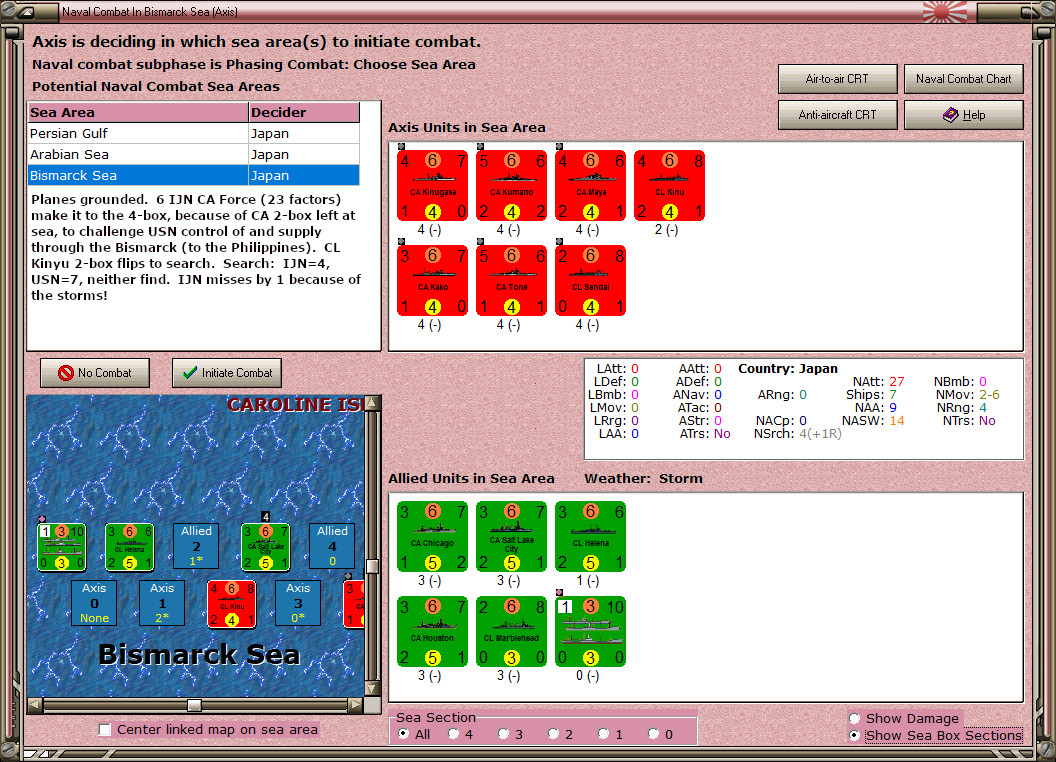
Task: Click the Salt Lake City counter on the map
Action: point(265,547)
